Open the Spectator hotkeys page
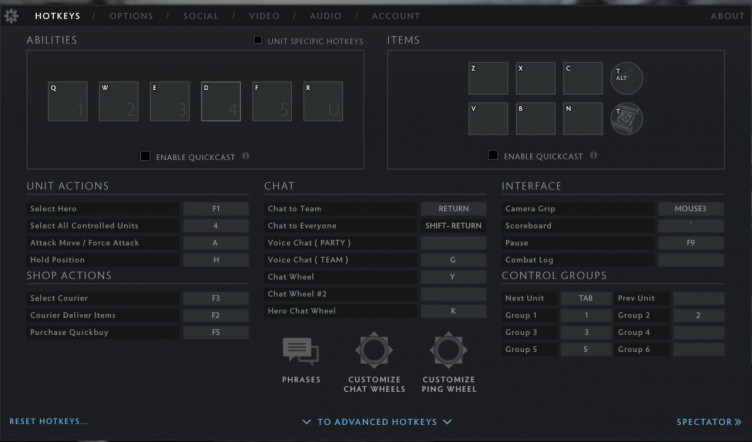This screenshot has height=442, width=752. click(708, 422)
